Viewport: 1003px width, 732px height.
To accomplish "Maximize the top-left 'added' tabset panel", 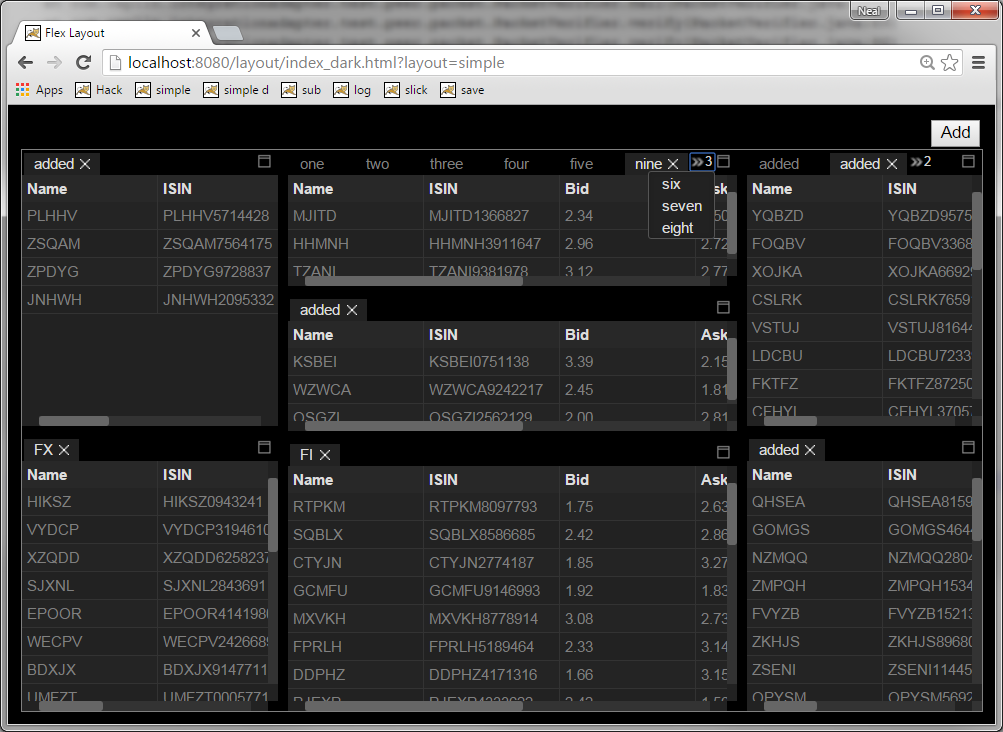I will click(x=264, y=161).
